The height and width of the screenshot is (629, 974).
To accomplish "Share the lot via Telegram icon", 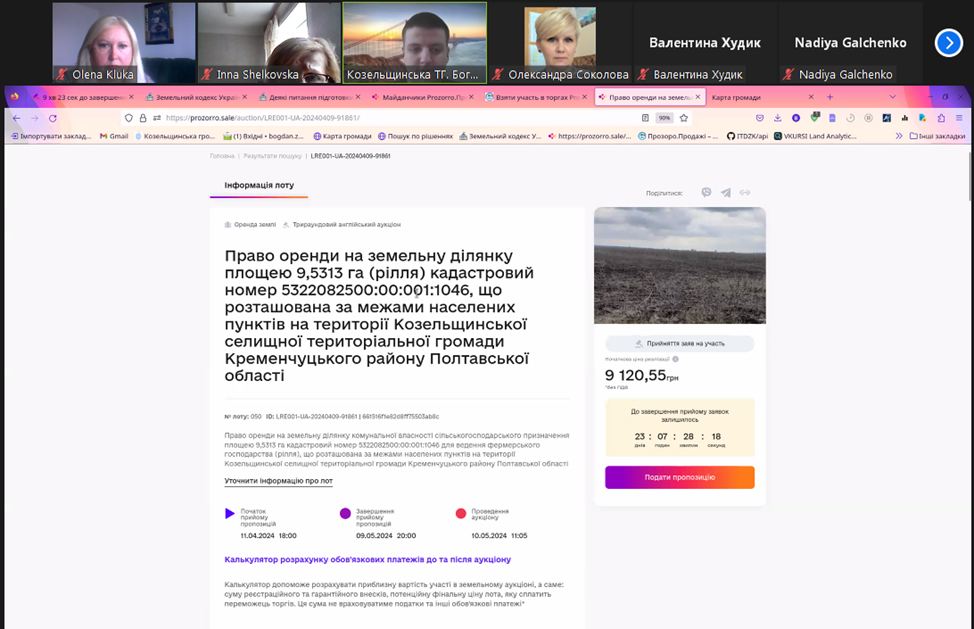I will coord(726,192).
